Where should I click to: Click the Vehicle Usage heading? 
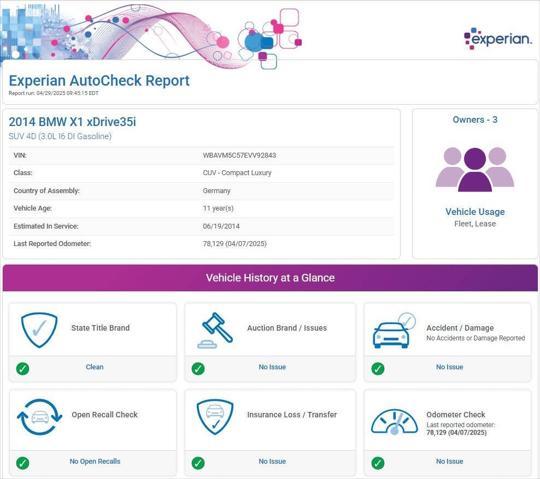pos(475,212)
